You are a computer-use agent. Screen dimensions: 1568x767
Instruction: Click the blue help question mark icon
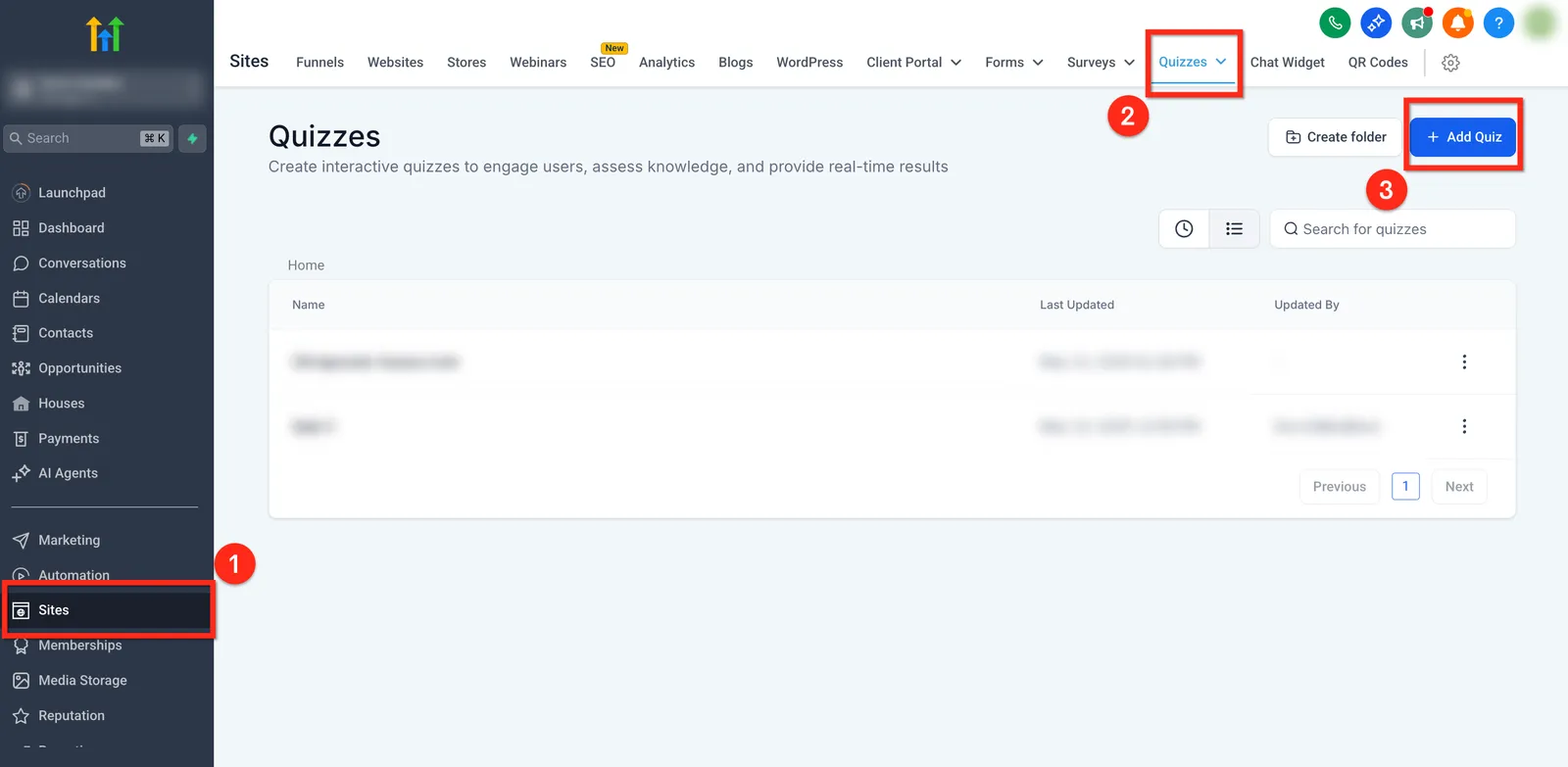(1498, 23)
